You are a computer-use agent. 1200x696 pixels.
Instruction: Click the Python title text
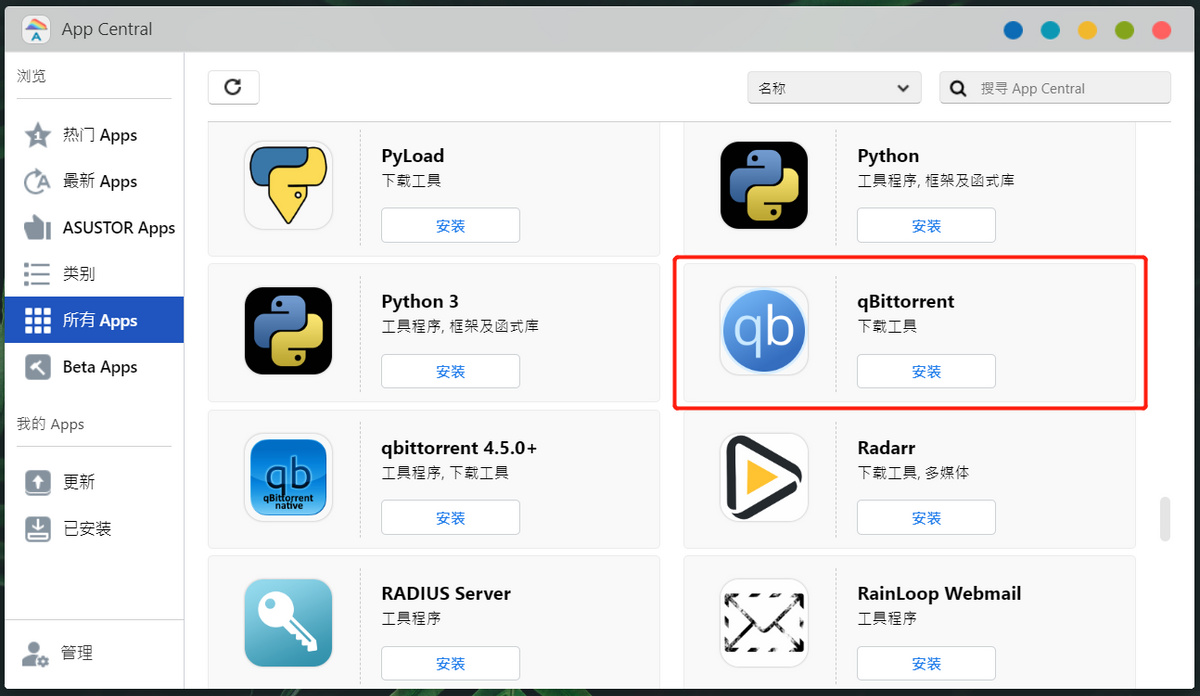pos(888,156)
